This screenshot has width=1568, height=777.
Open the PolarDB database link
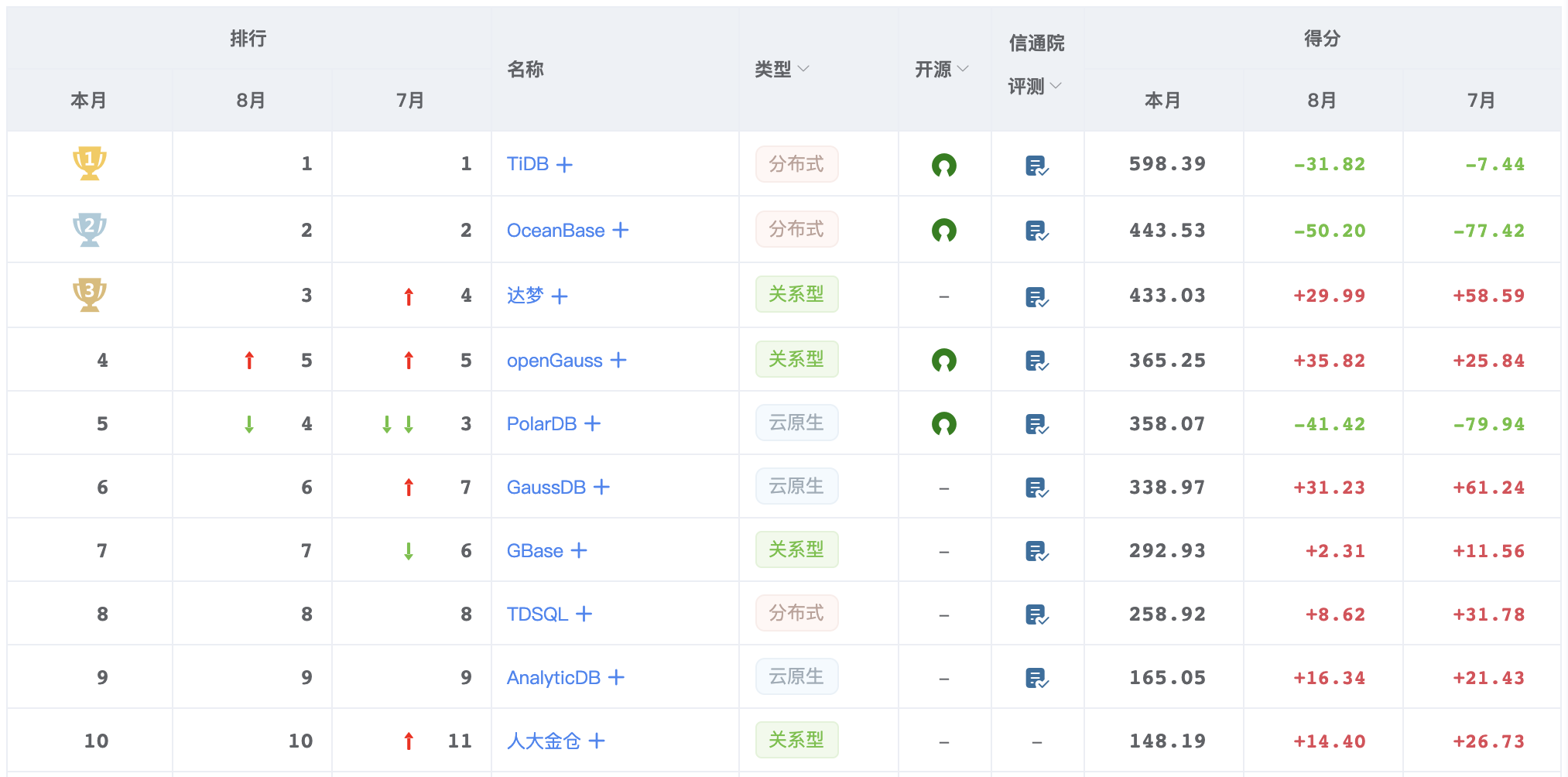tap(542, 424)
